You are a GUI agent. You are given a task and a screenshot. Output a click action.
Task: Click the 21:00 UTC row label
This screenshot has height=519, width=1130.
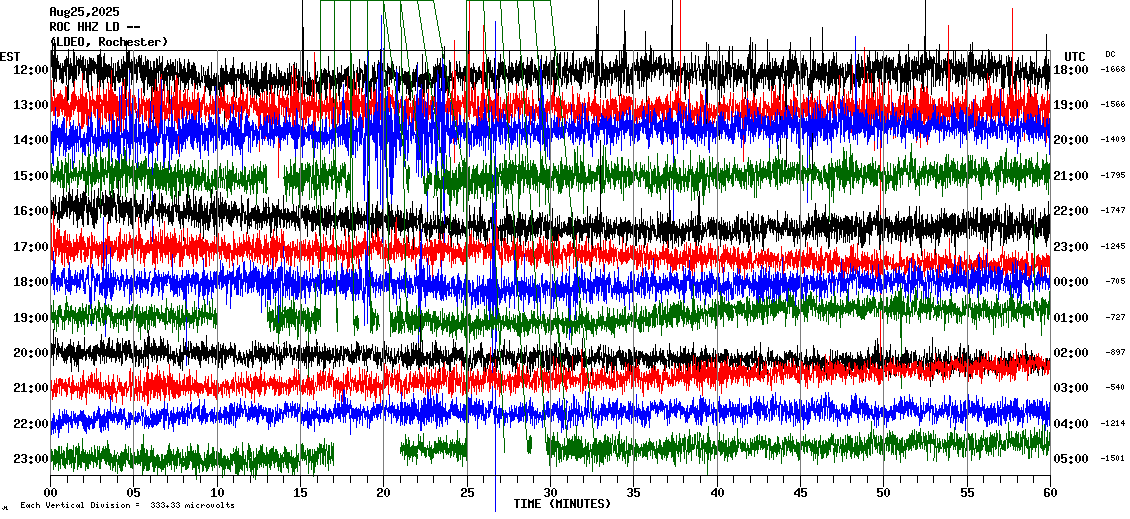click(x=1071, y=176)
